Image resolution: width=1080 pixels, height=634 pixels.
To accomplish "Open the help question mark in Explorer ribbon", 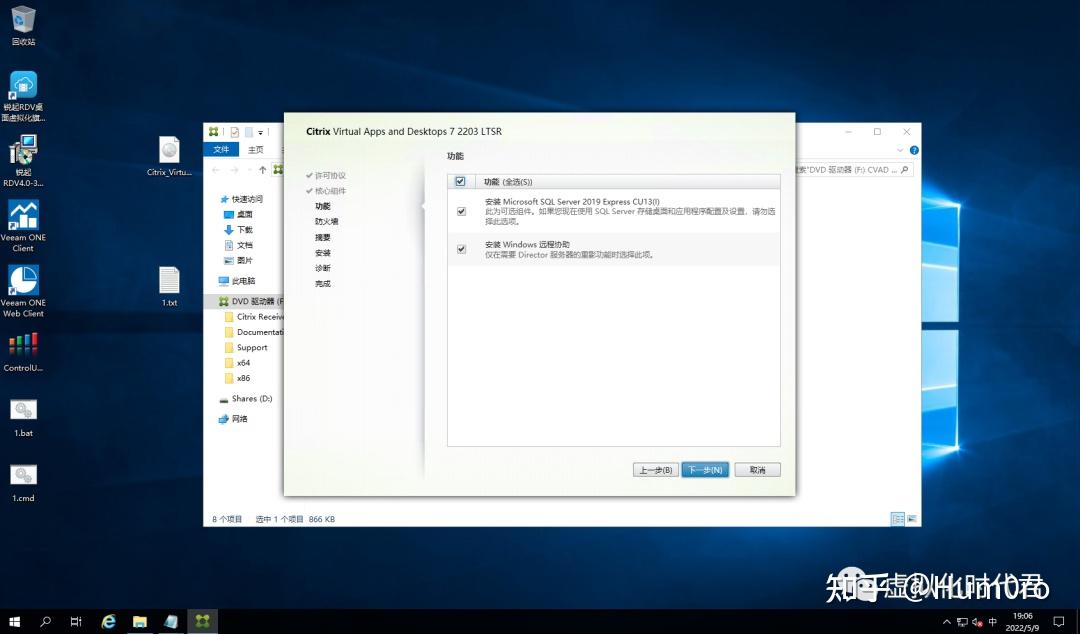I will (x=913, y=150).
